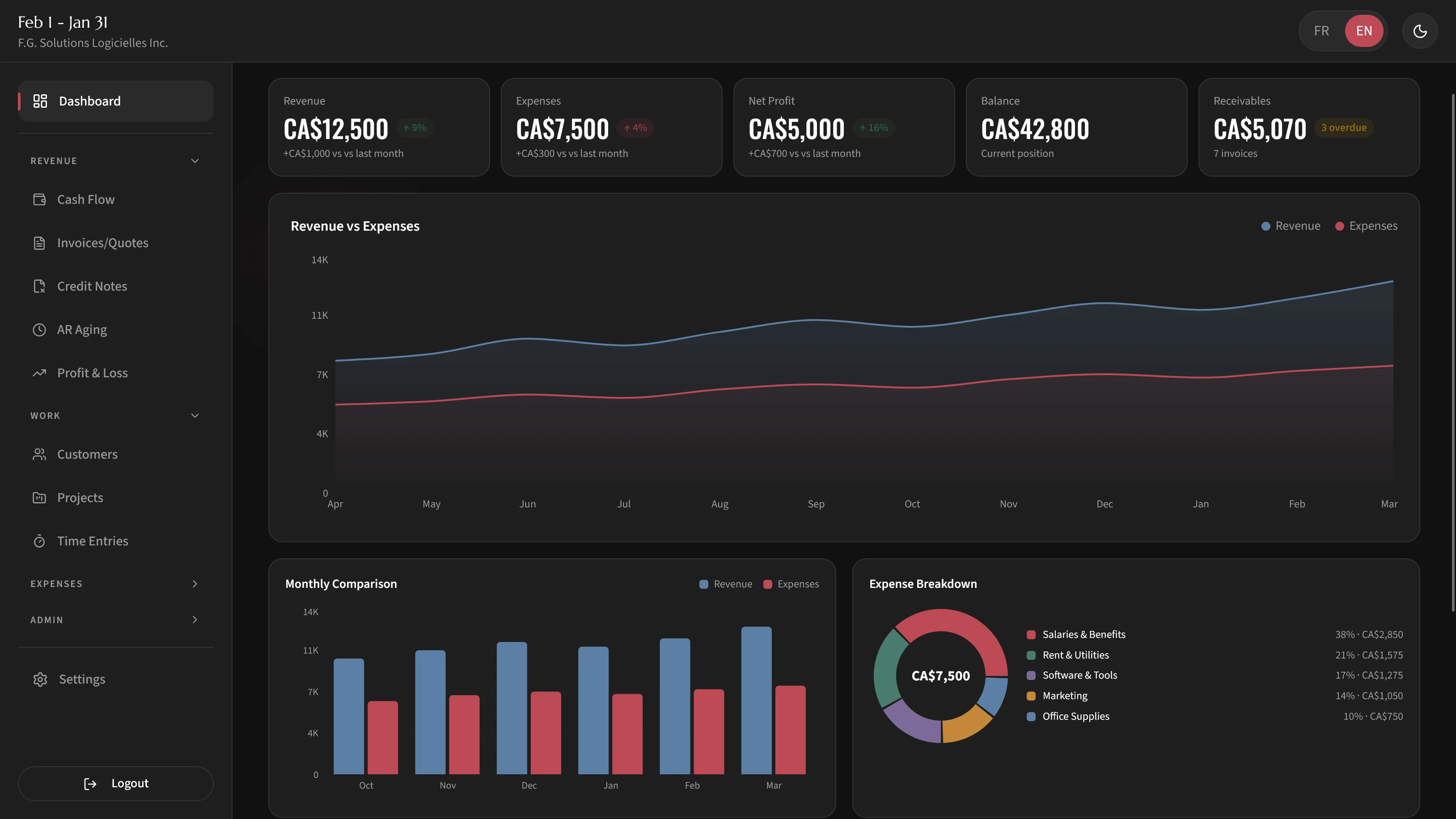Open Invoices/Quotes from the sidebar
Screen dimensions: 1456x819
pos(102,242)
